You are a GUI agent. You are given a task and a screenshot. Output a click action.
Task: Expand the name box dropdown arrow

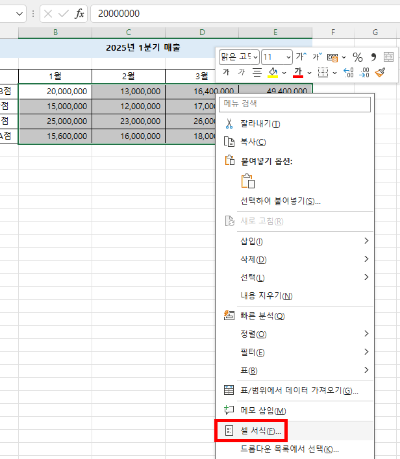pyautogui.click(x=19, y=14)
